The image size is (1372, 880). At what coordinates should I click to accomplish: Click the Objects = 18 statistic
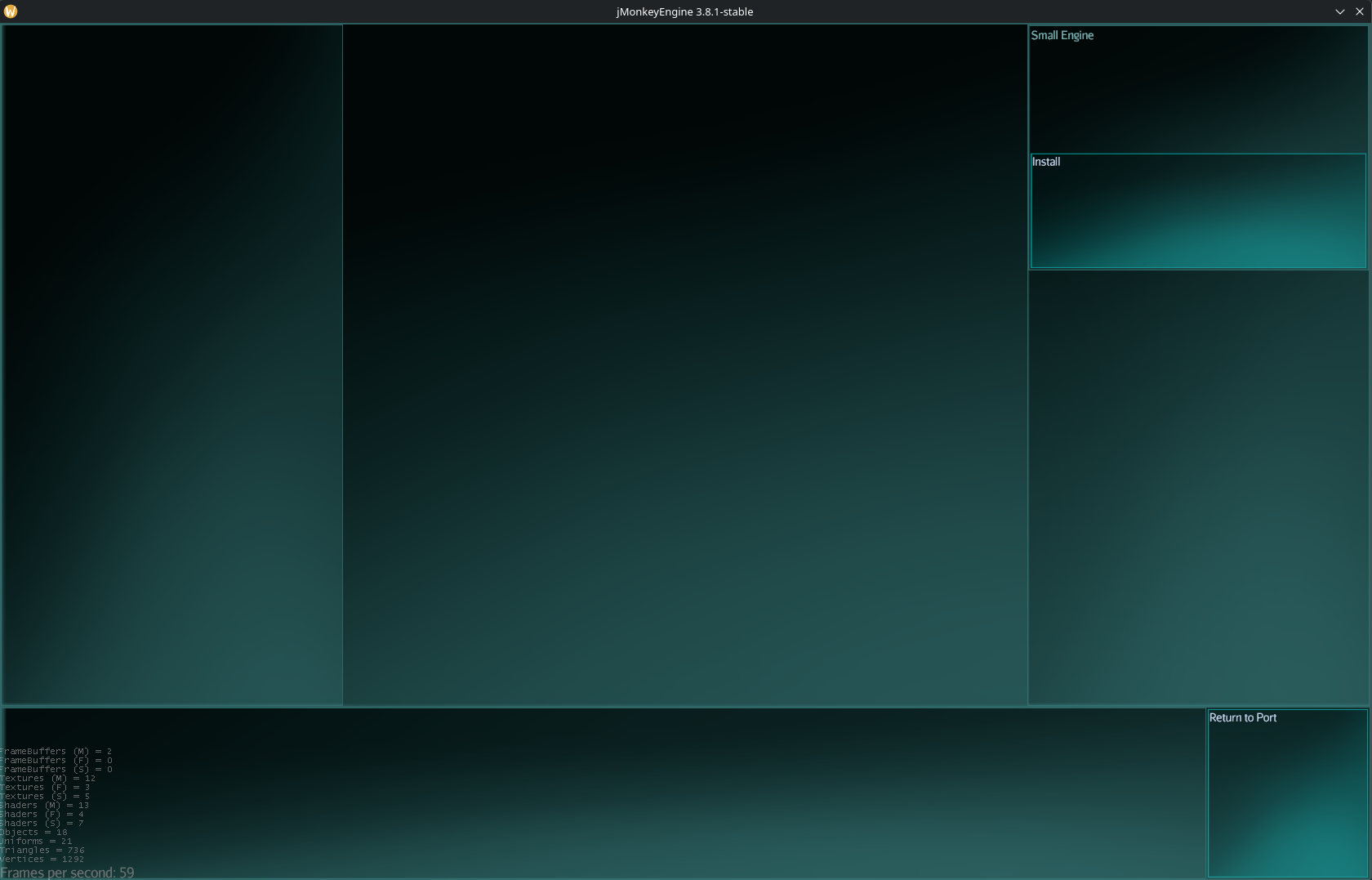point(33,832)
